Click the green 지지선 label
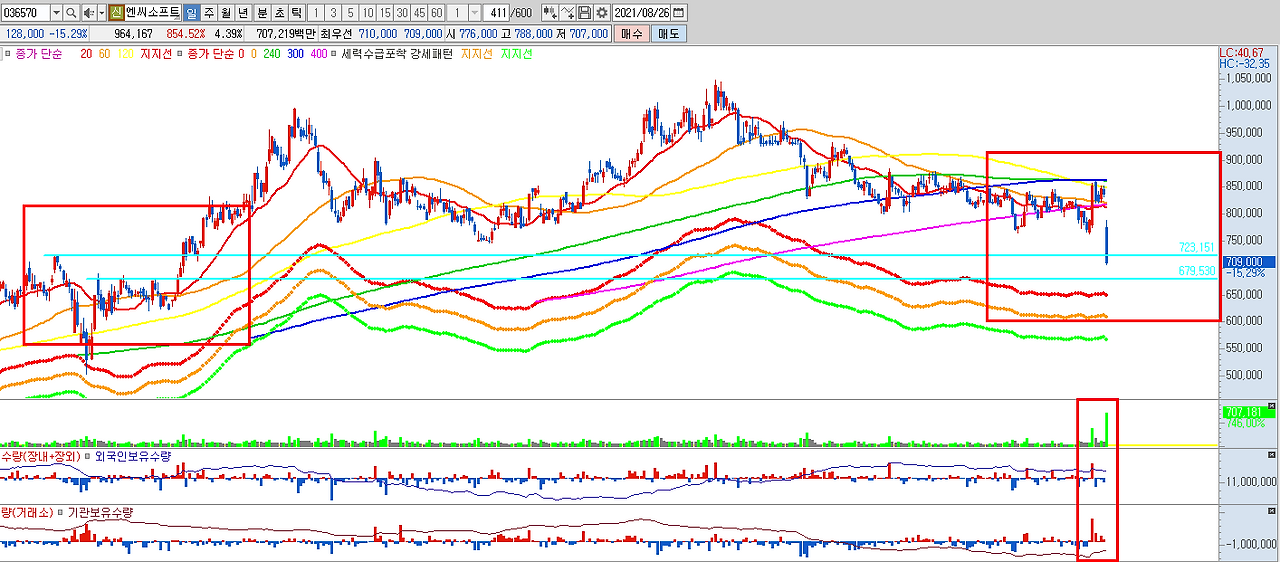The image size is (1280, 562). pos(516,54)
